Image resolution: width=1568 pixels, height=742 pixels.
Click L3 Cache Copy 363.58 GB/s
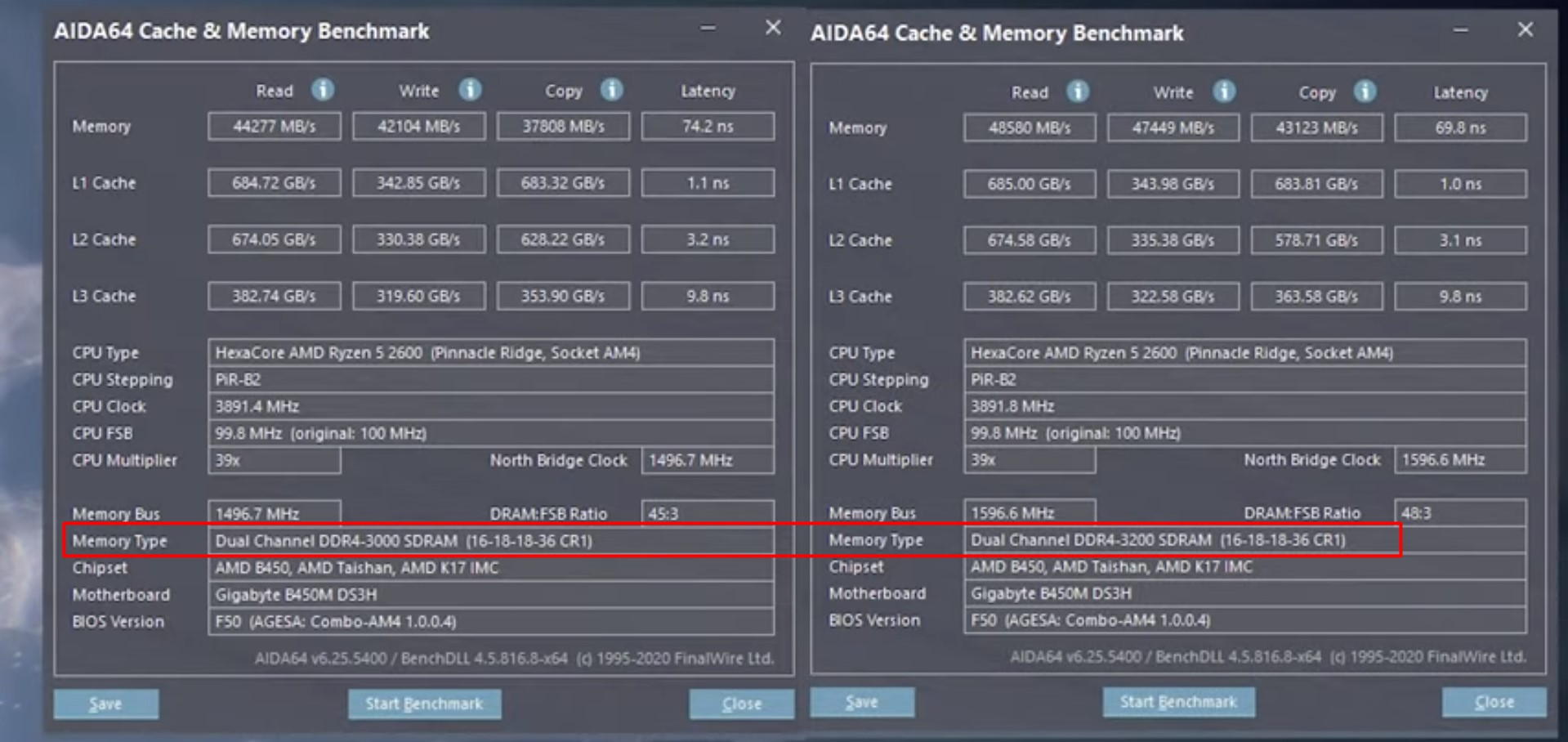(x=1317, y=297)
